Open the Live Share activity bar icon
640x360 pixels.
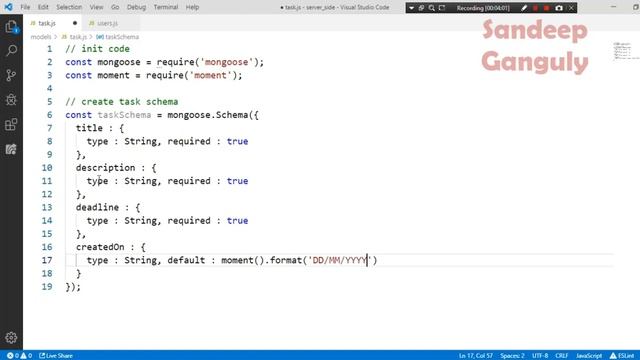pyautogui.click(x=11, y=149)
